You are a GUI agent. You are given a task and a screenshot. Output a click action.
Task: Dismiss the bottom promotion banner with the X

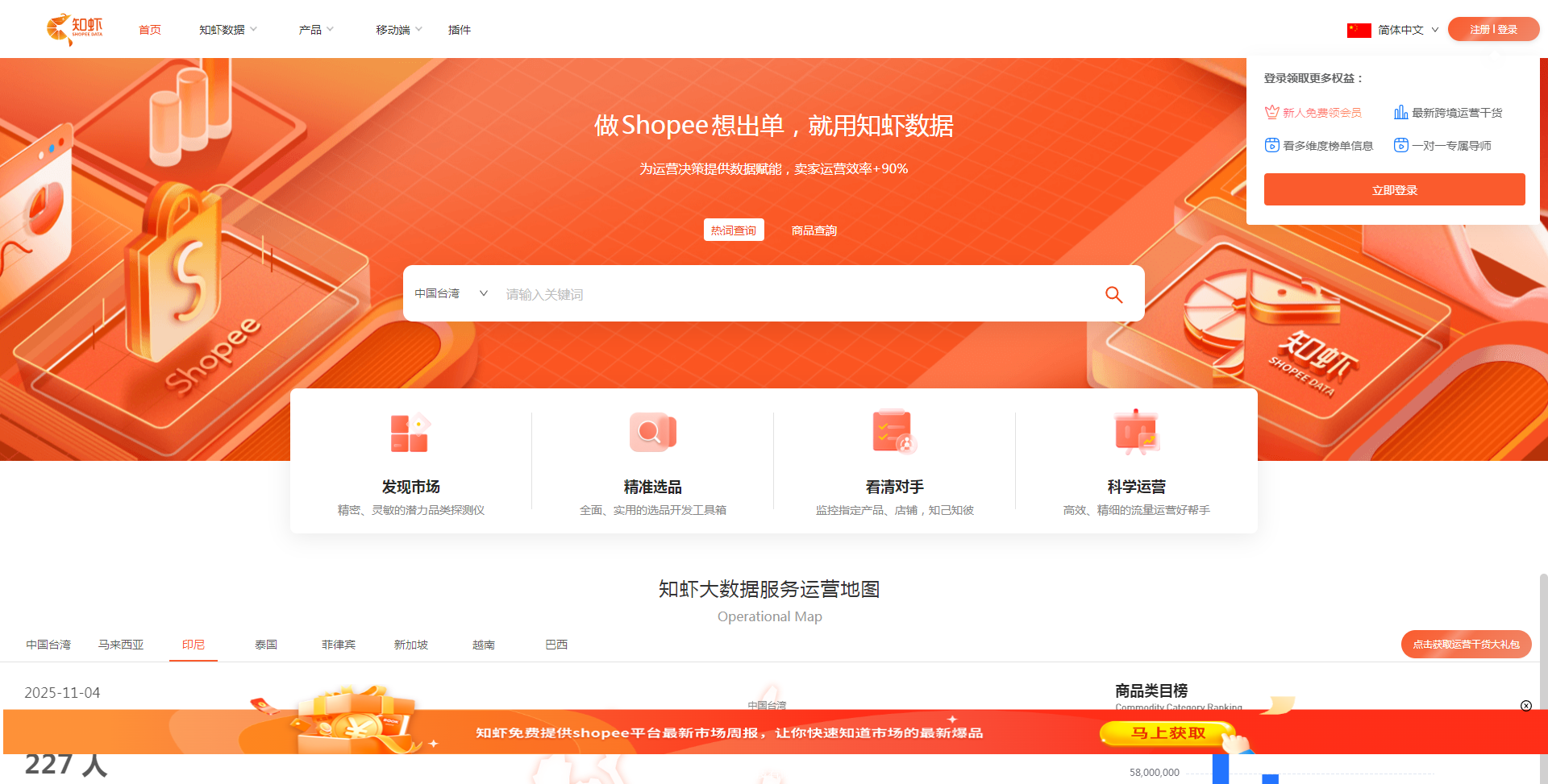point(1527,707)
